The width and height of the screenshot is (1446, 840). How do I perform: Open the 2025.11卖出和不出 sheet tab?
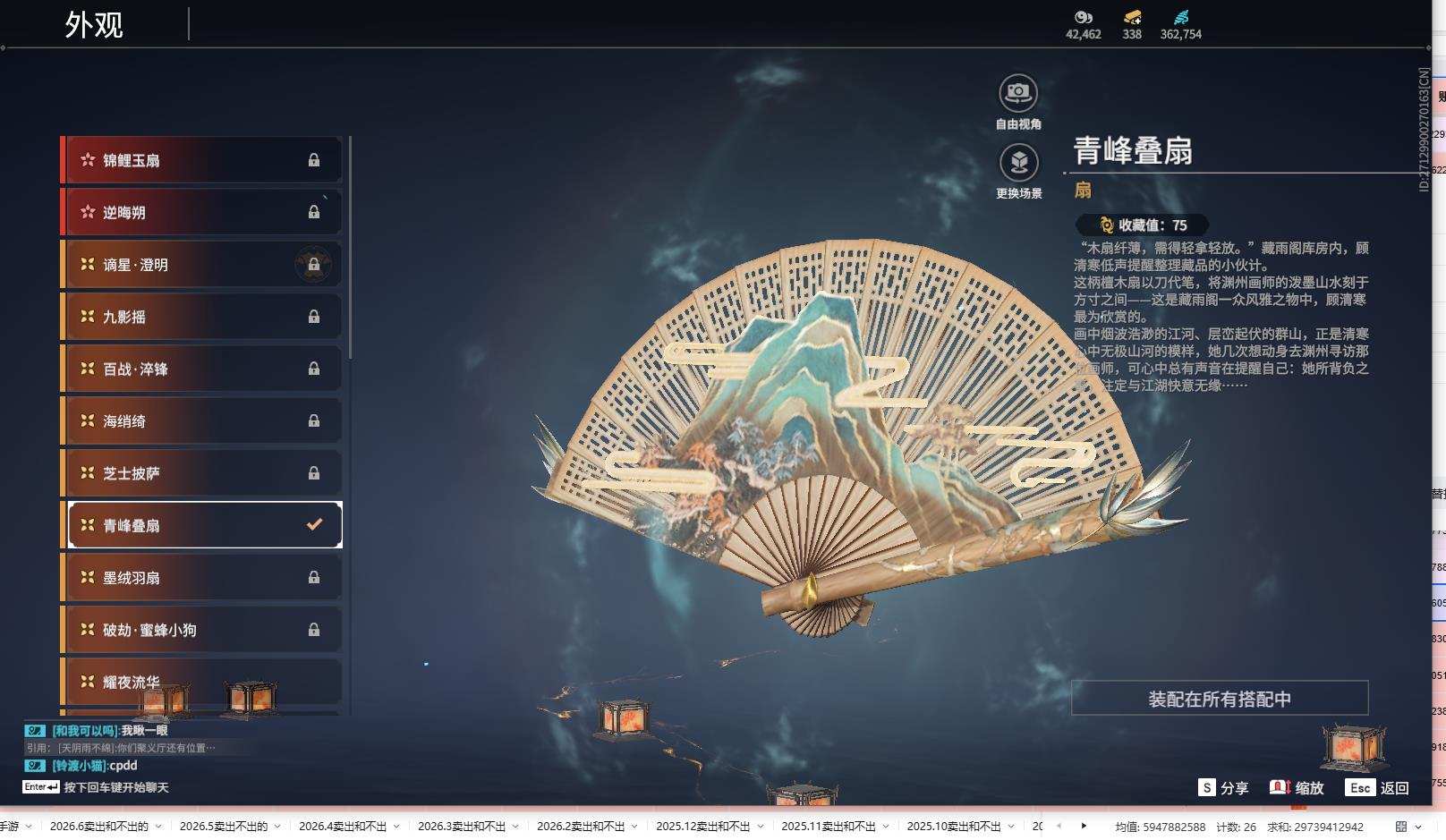coord(829,827)
